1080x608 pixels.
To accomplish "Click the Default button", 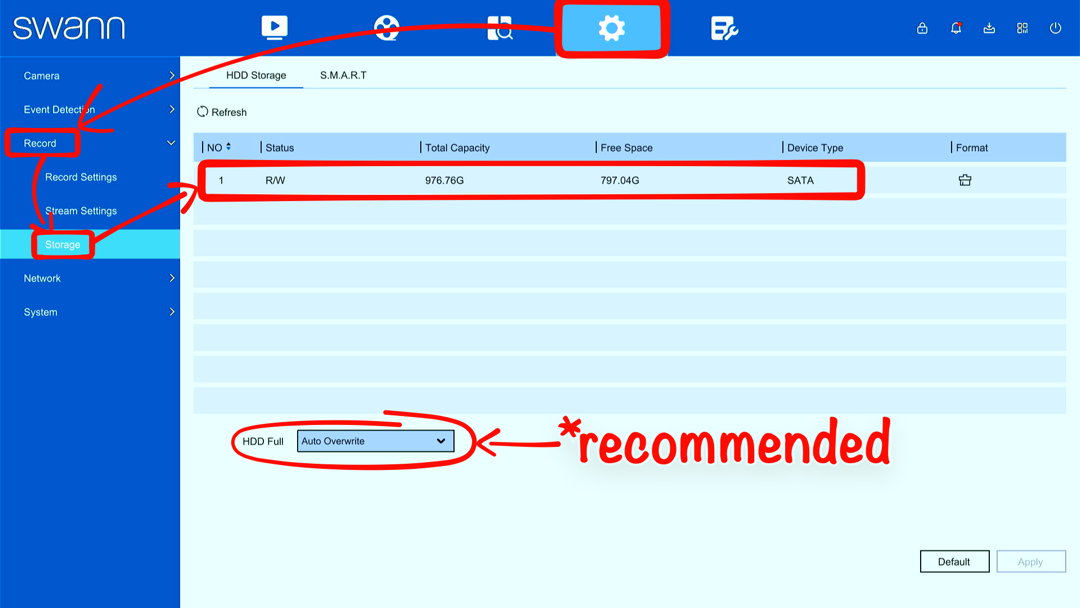I will tap(955, 561).
